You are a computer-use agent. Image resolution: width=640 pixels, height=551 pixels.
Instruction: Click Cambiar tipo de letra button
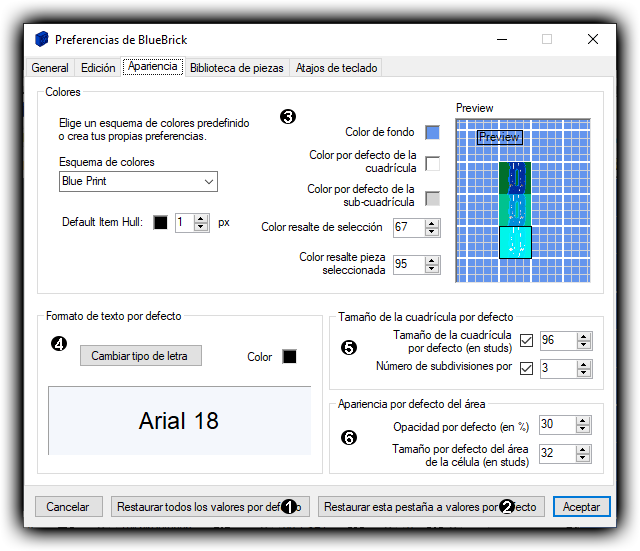(141, 355)
